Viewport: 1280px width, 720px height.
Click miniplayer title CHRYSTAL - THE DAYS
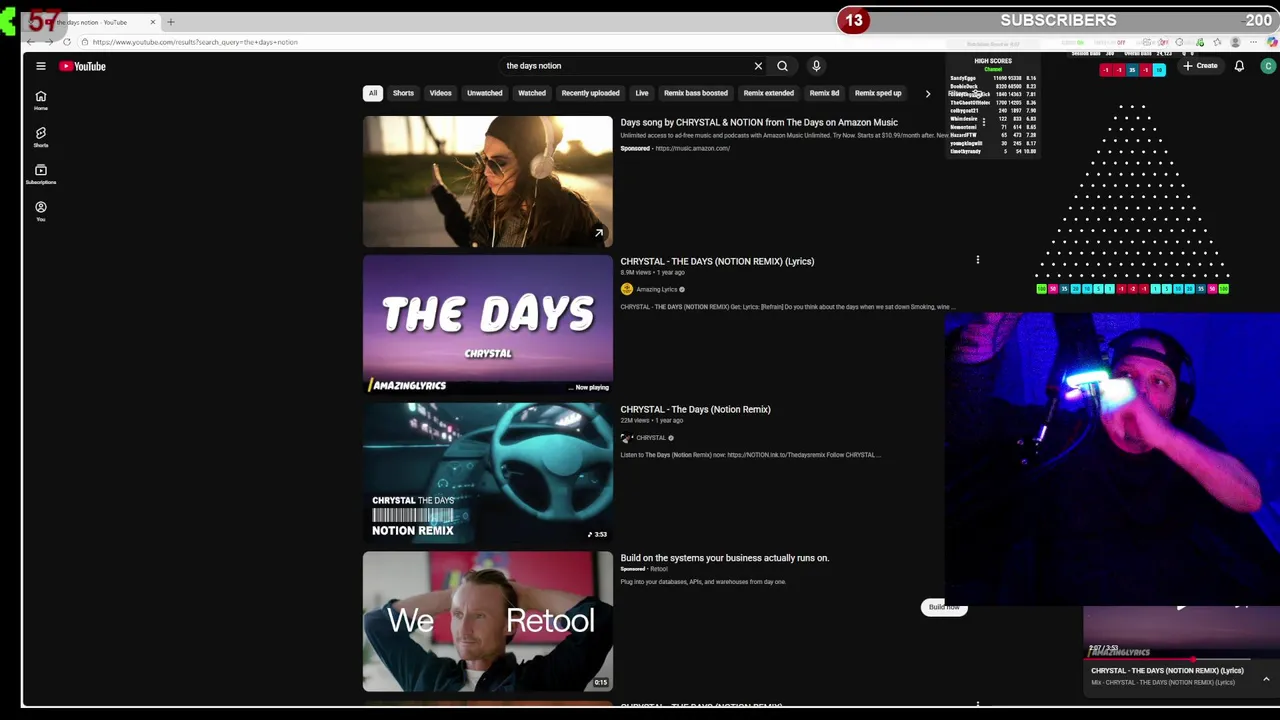coord(1167,671)
